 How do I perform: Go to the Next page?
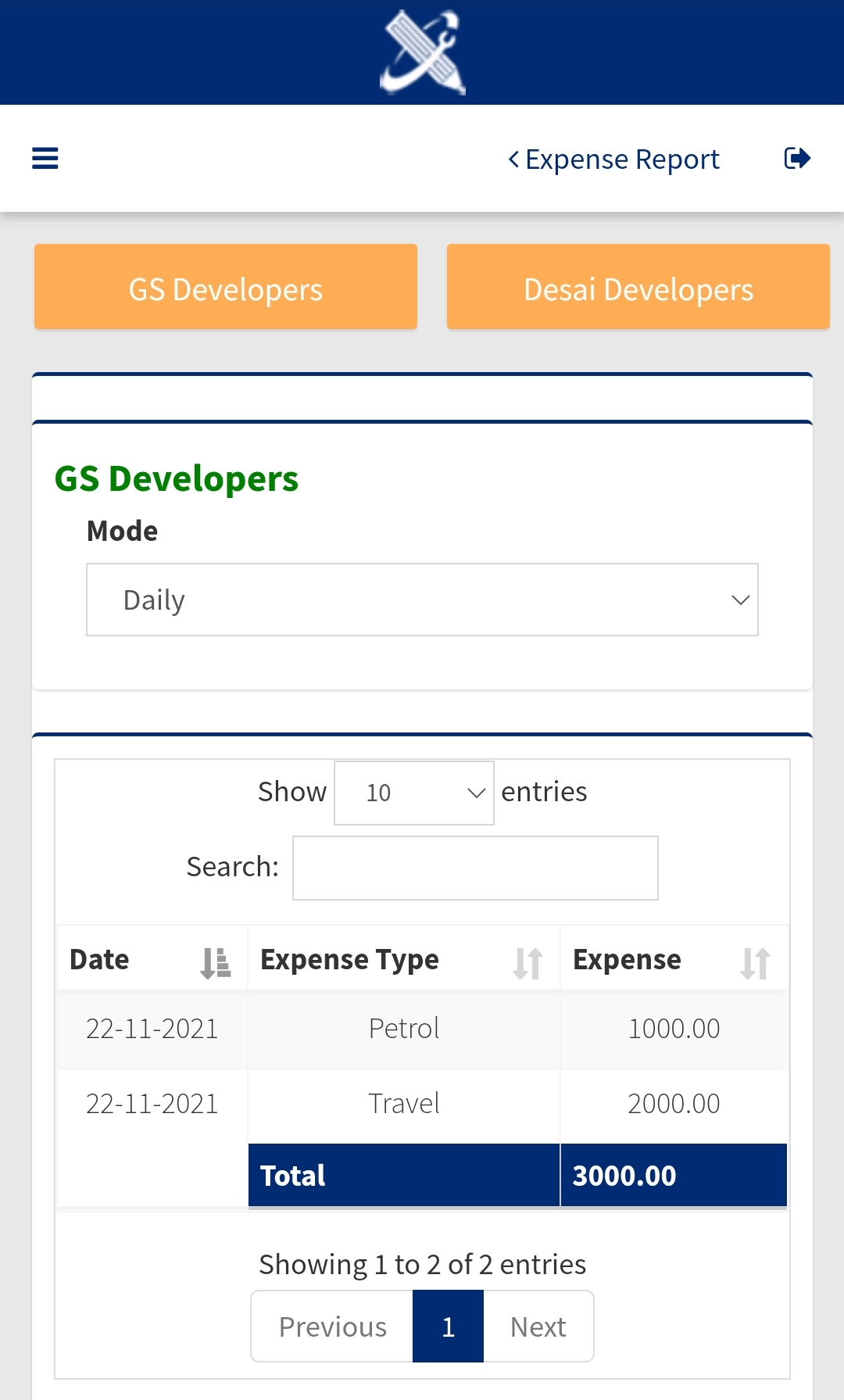tap(538, 1327)
